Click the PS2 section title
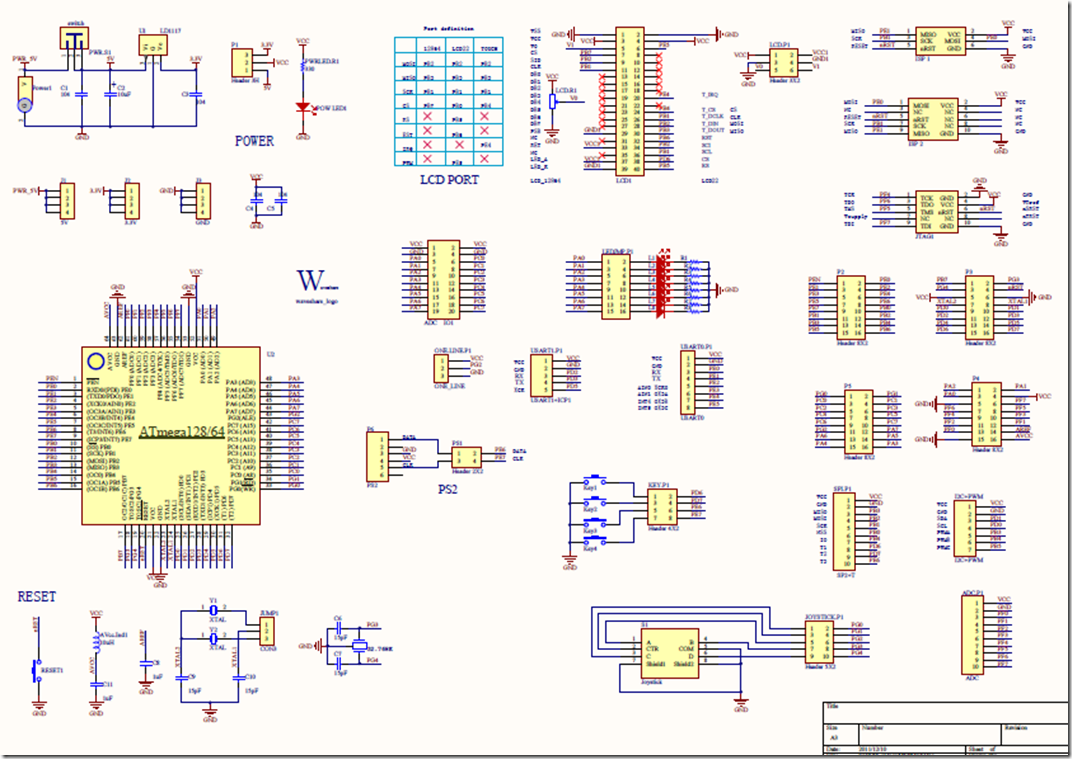This screenshot has width=1072, height=759. [x=448, y=490]
